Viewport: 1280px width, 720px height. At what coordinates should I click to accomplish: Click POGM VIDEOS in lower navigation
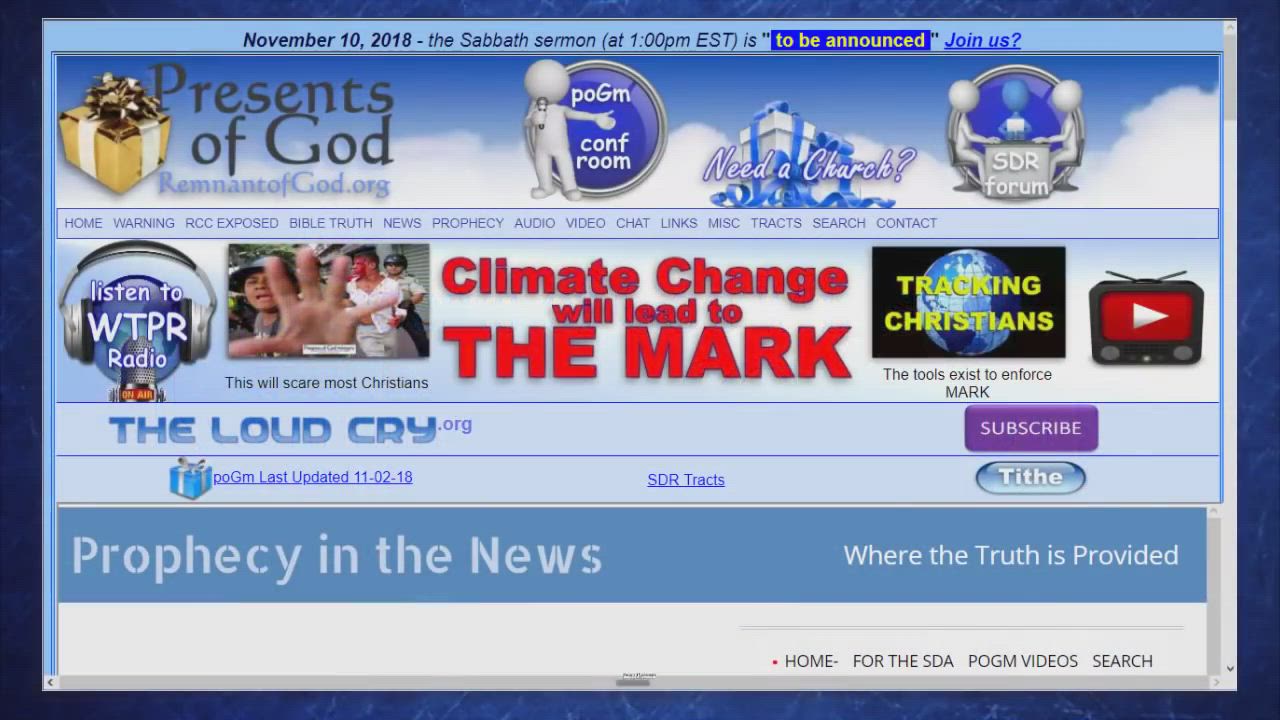click(1022, 661)
